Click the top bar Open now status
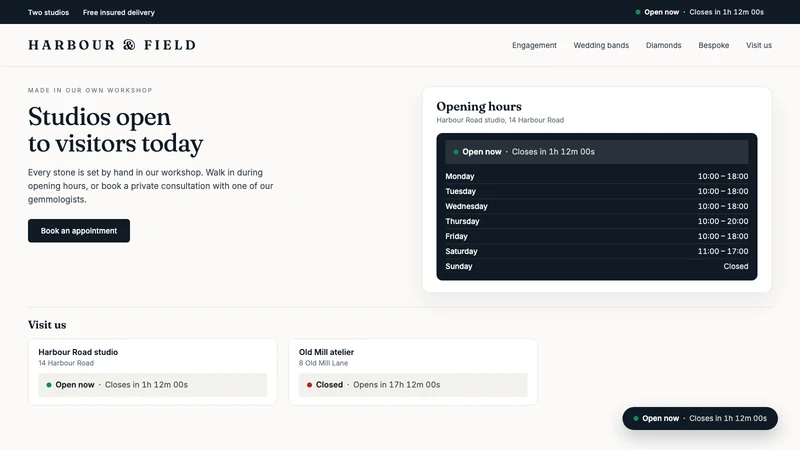This screenshot has width=800, height=450. 699,12
